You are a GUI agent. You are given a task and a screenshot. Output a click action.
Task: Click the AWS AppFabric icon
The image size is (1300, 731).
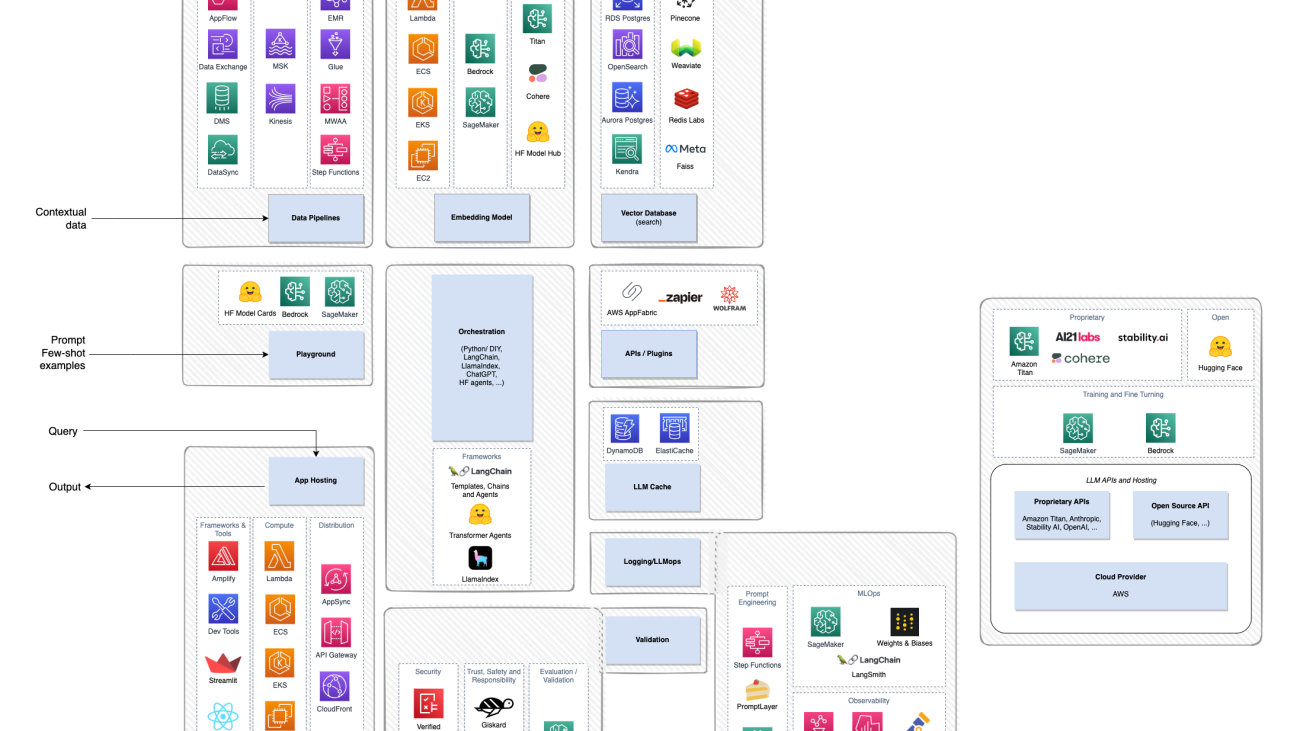[x=631, y=292]
